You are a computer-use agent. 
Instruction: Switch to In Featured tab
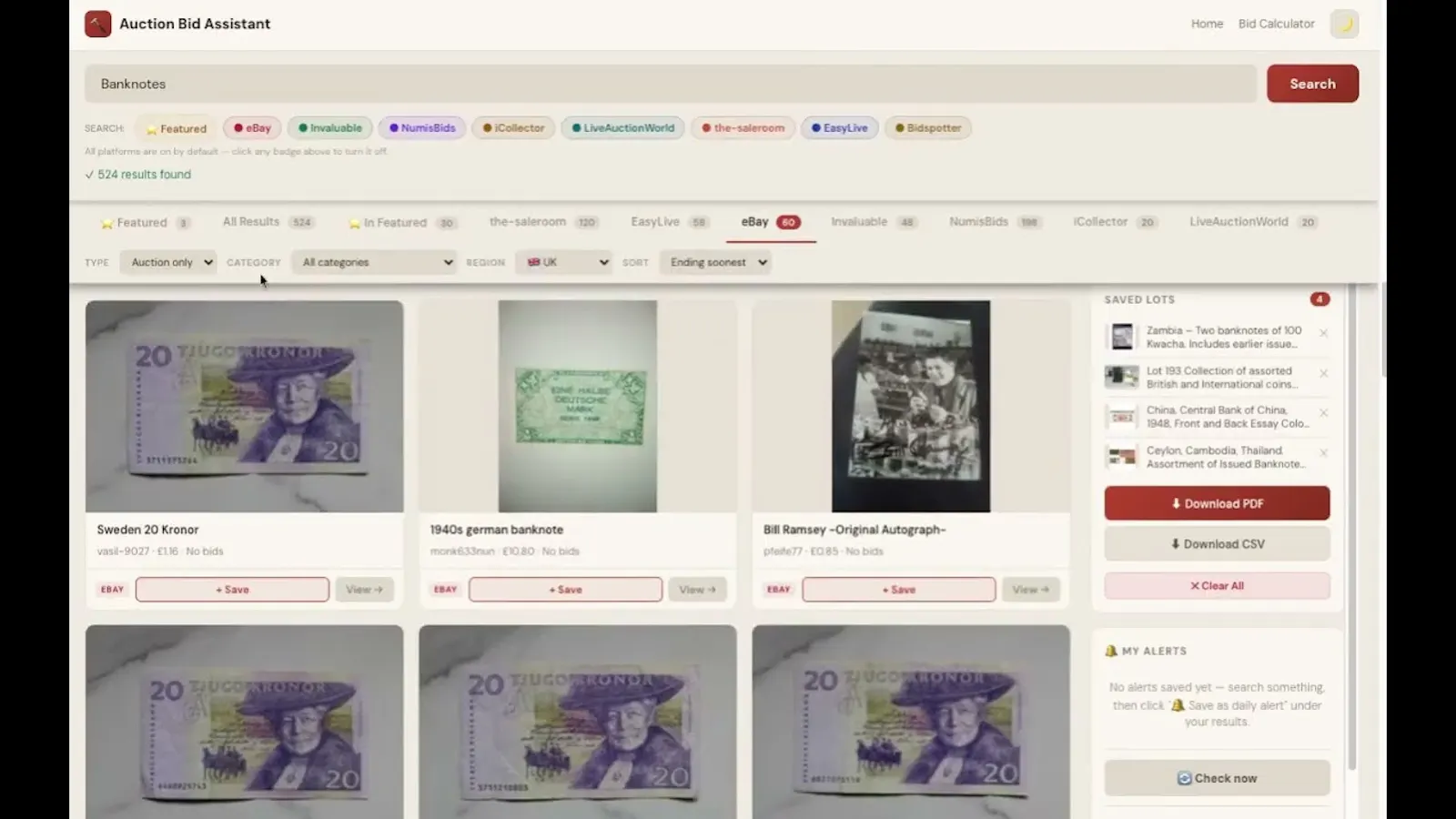point(401,223)
